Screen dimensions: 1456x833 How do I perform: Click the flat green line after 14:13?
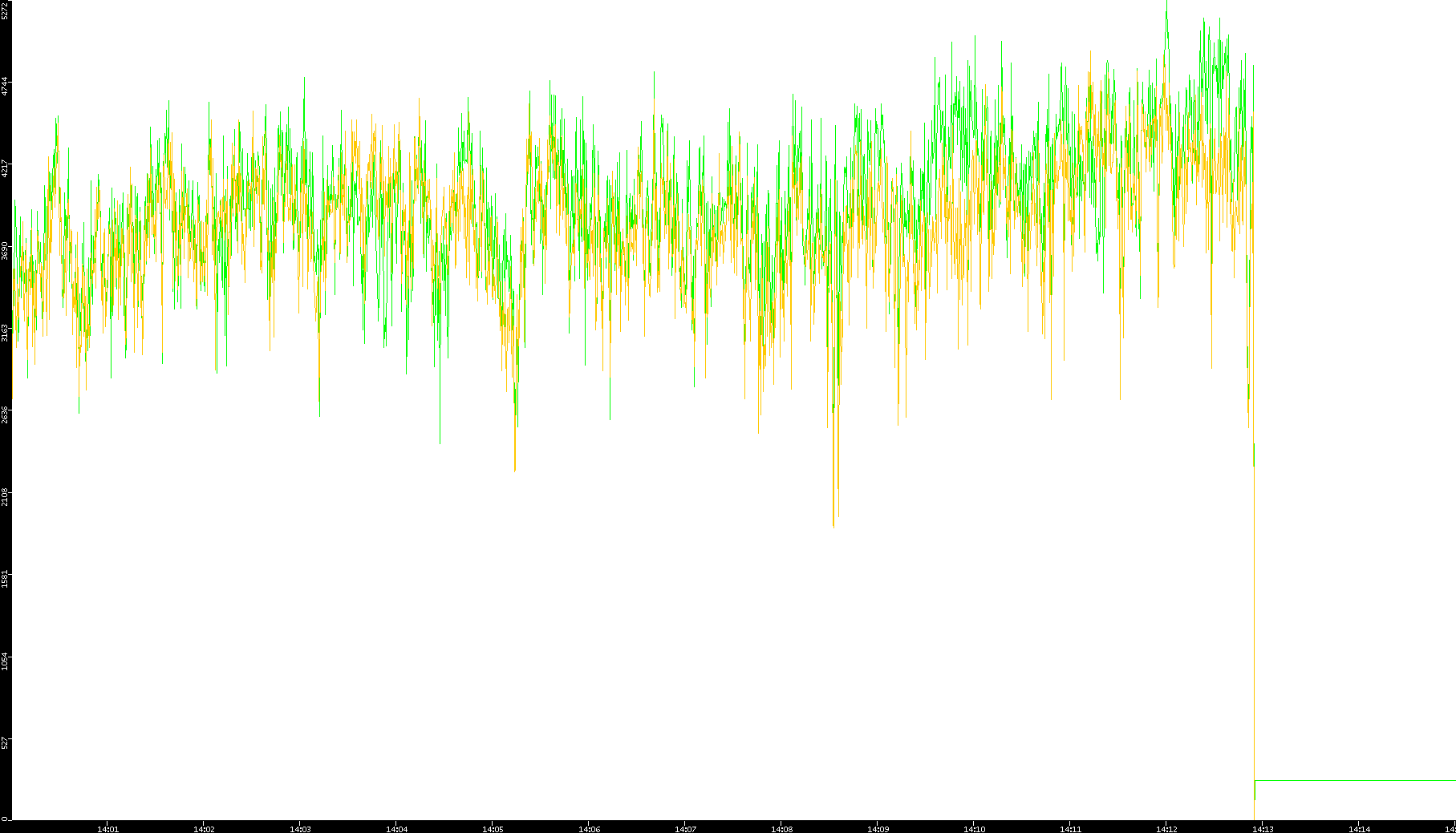pyautogui.click(x=1356, y=780)
